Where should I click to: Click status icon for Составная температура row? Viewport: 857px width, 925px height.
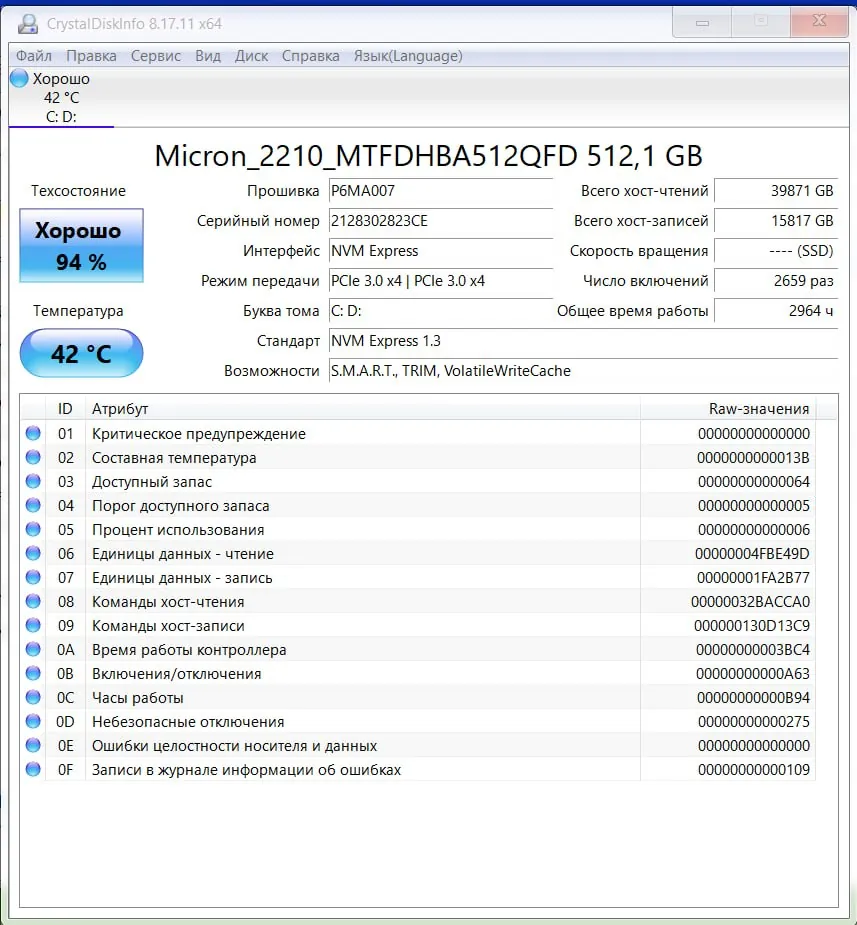click(33, 458)
